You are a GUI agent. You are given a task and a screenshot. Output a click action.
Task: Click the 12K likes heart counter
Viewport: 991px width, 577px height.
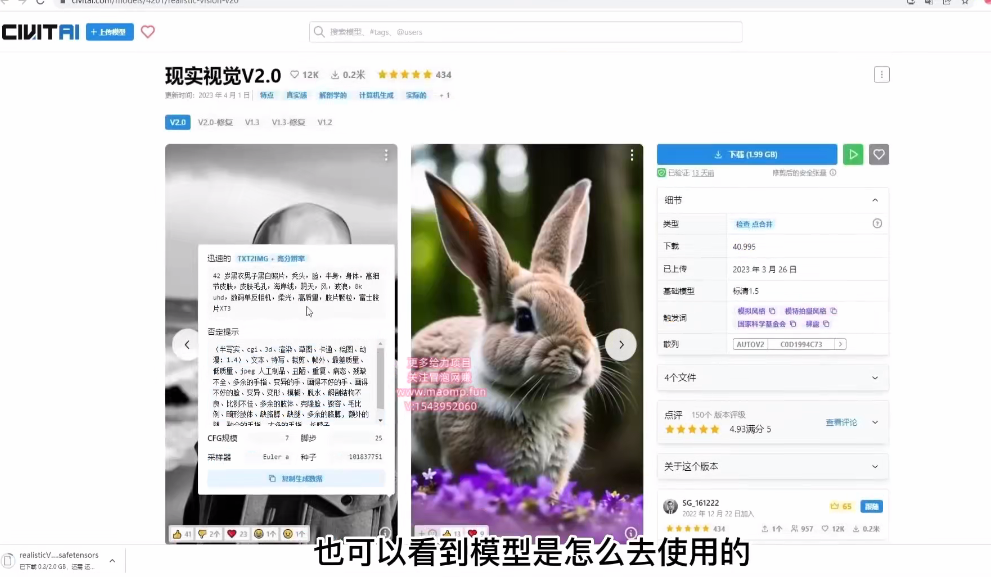(x=304, y=75)
